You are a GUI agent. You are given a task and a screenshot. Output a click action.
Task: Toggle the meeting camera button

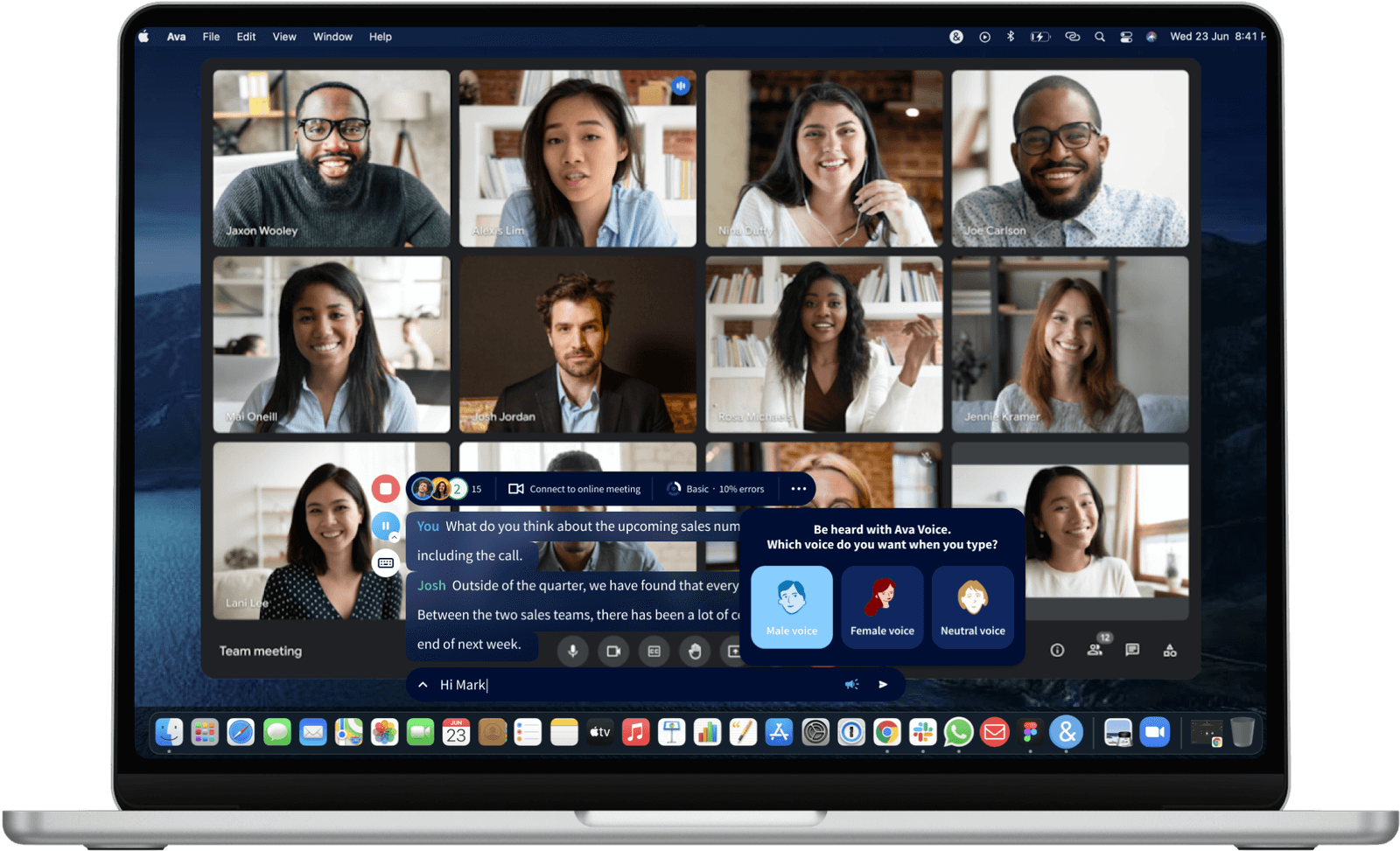pyautogui.click(x=613, y=651)
